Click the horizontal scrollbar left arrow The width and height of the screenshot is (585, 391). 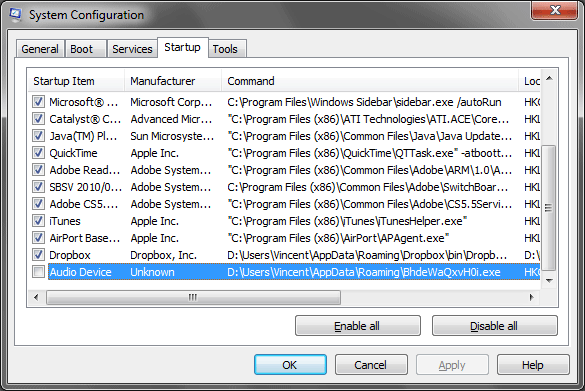tap(36, 297)
